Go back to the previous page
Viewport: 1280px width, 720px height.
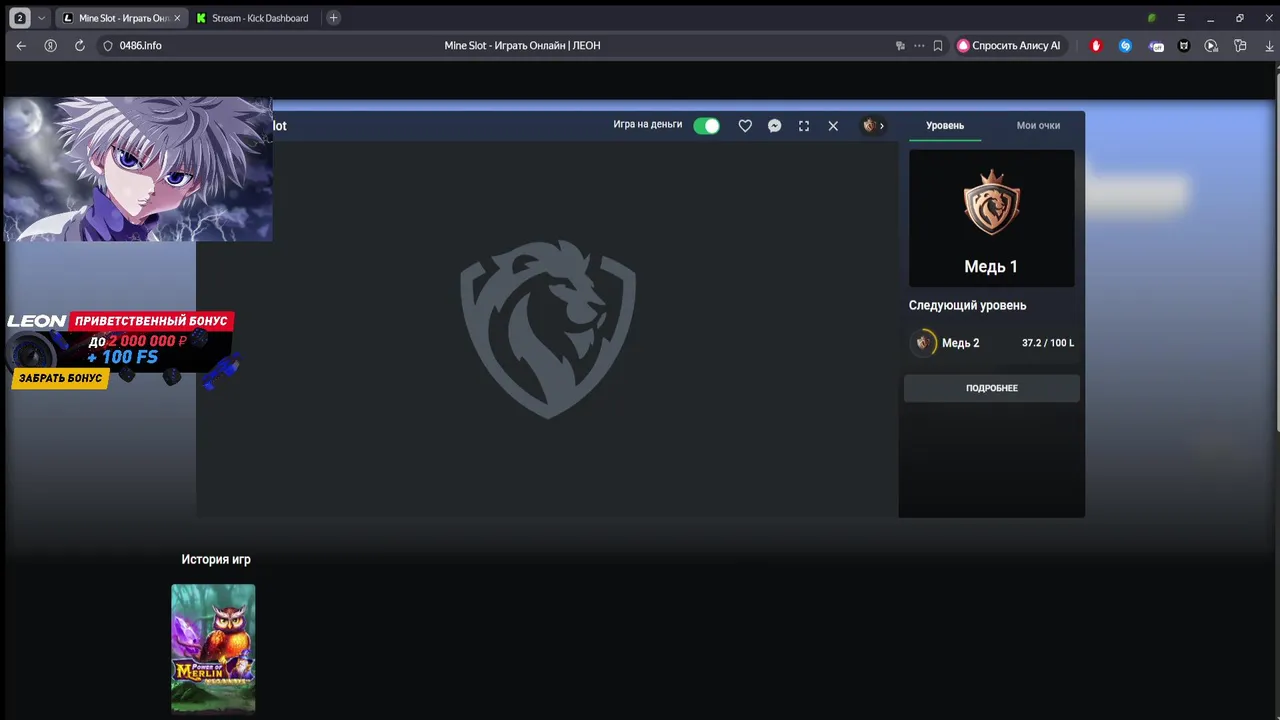coord(21,46)
